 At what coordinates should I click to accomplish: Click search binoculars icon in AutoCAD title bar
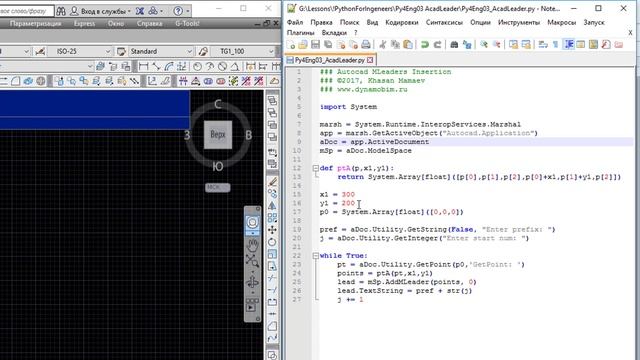(x=61, y=11)
